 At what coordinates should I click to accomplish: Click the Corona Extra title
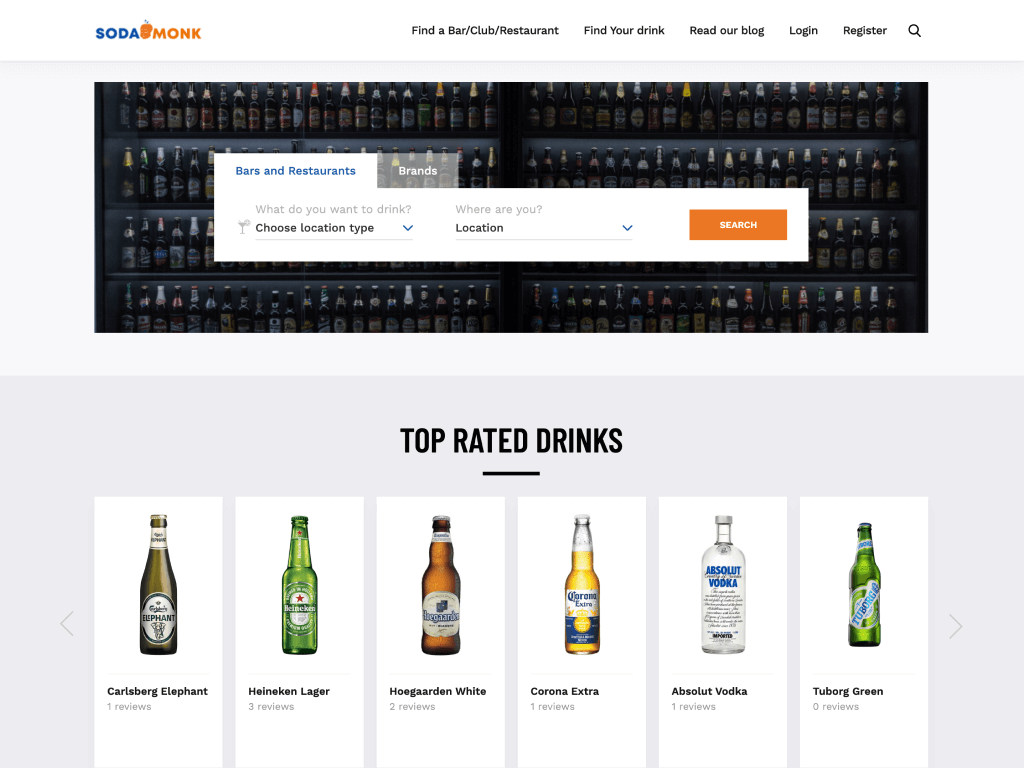[x=564, y=691]
